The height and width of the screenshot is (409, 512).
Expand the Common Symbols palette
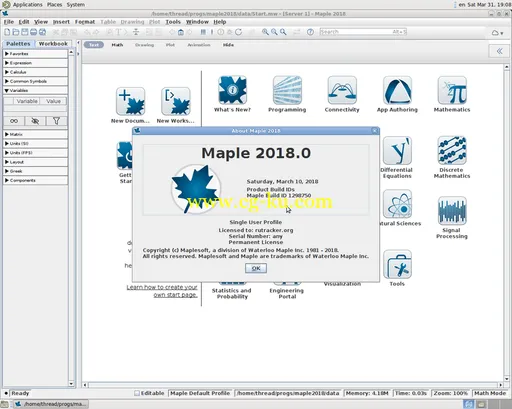(35, 81)
